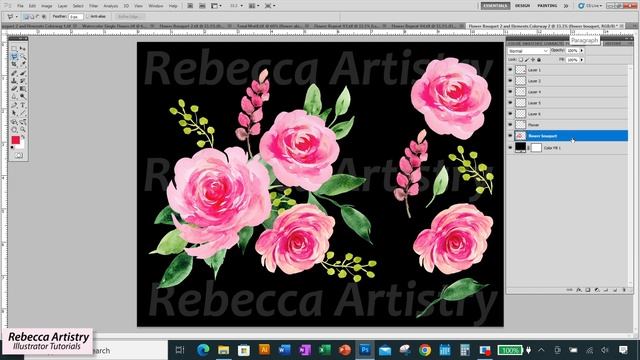Select the History Brush tool
The width and height of the screenshot is (640, 360).
[x=23, y=81]
